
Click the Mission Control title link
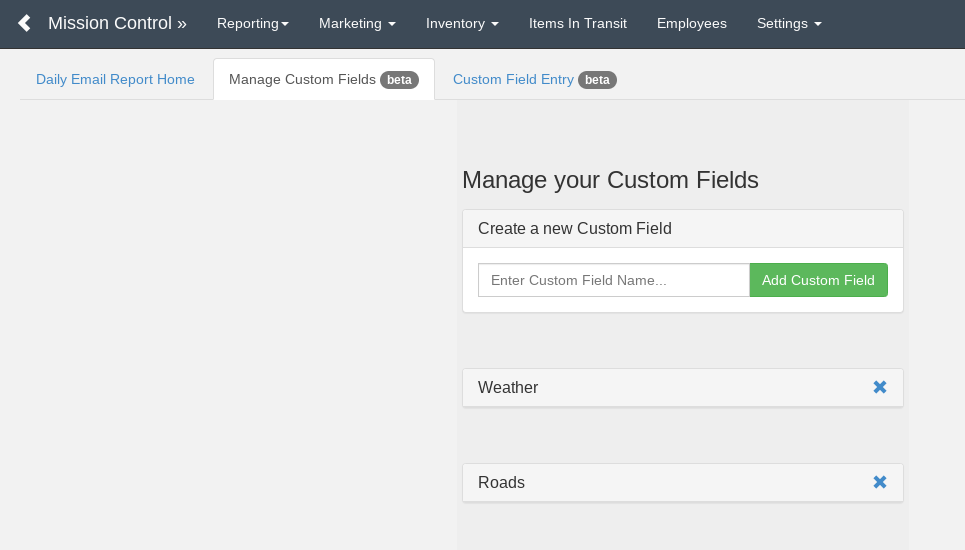click(117, 23)
